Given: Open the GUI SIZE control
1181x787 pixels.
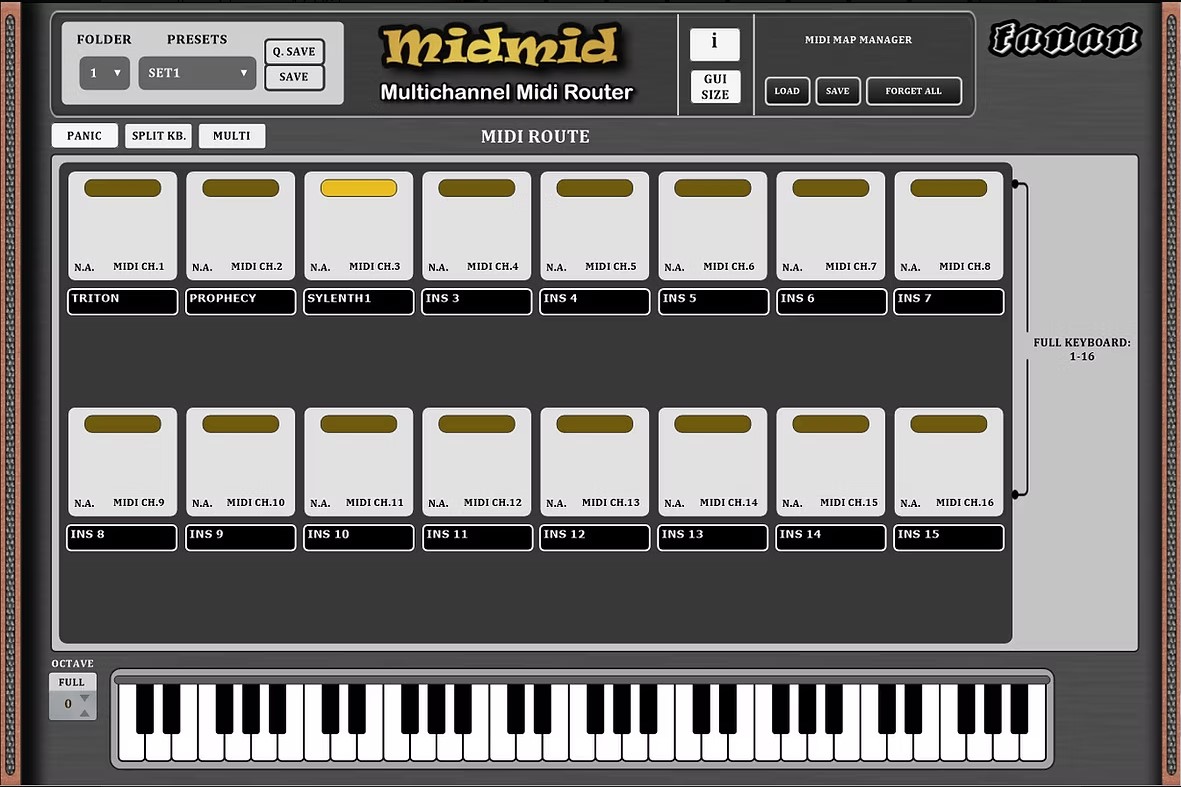Looking at the screenshot, I should [x=714, y=87].
